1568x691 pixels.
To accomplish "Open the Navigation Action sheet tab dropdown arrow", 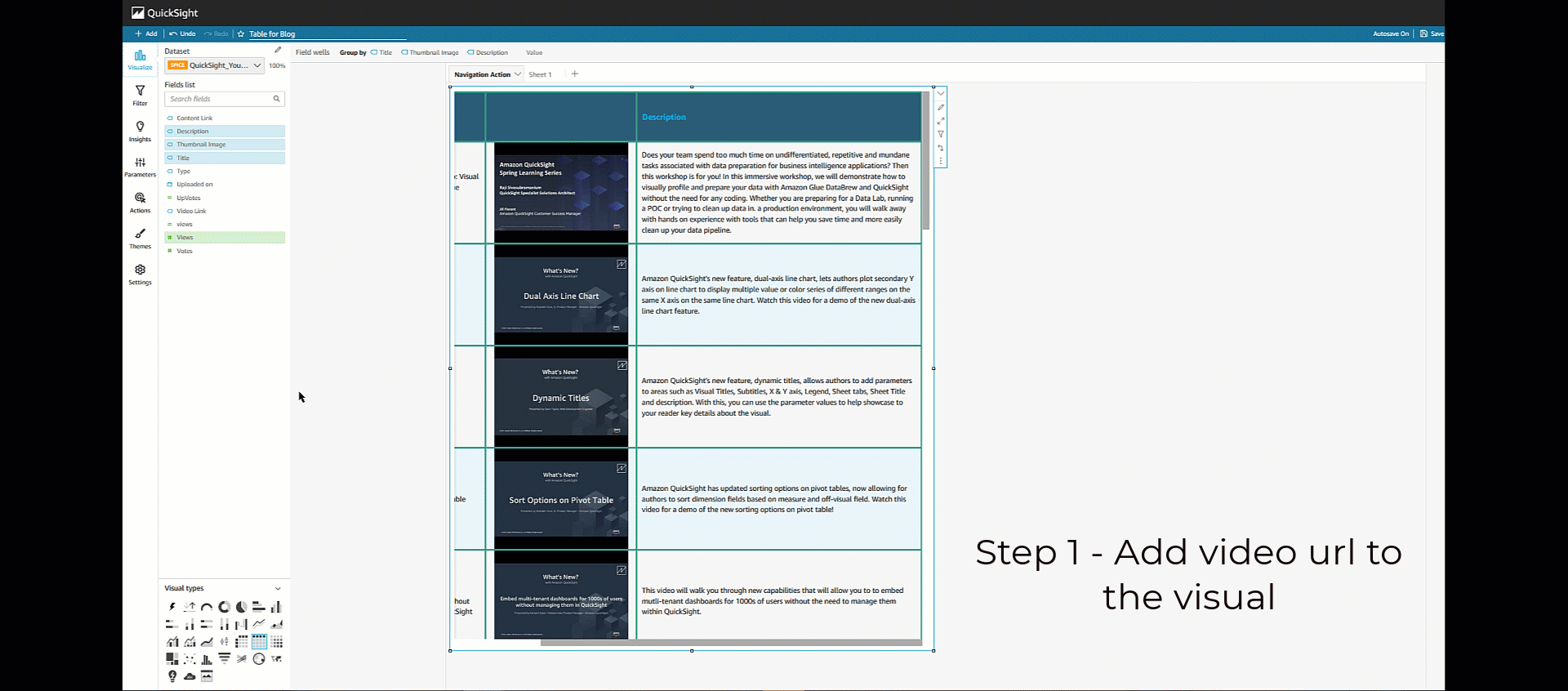I will (x=518, y=74).
